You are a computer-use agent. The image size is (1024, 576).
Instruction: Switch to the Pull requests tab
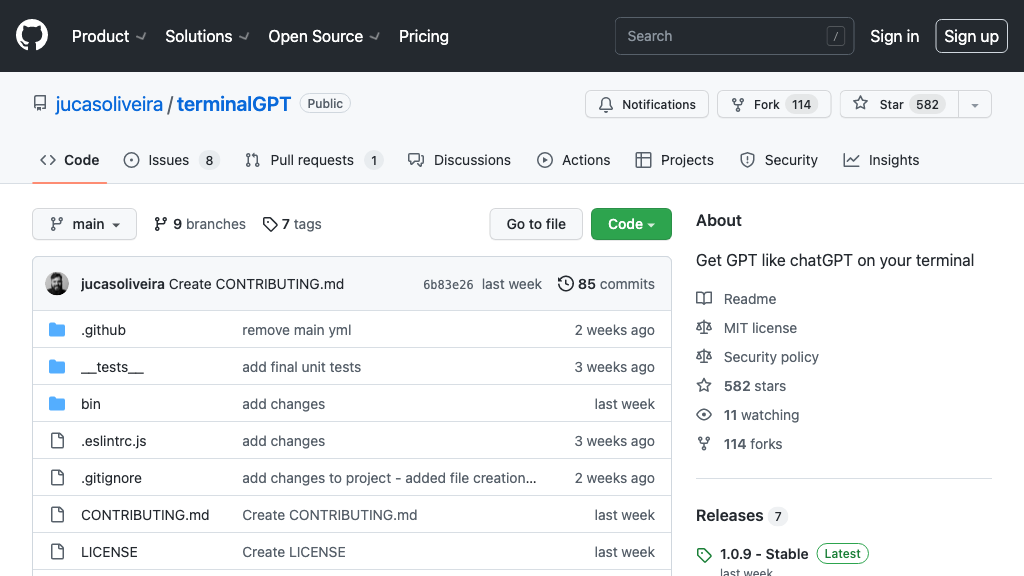click(x=313, y=160)
